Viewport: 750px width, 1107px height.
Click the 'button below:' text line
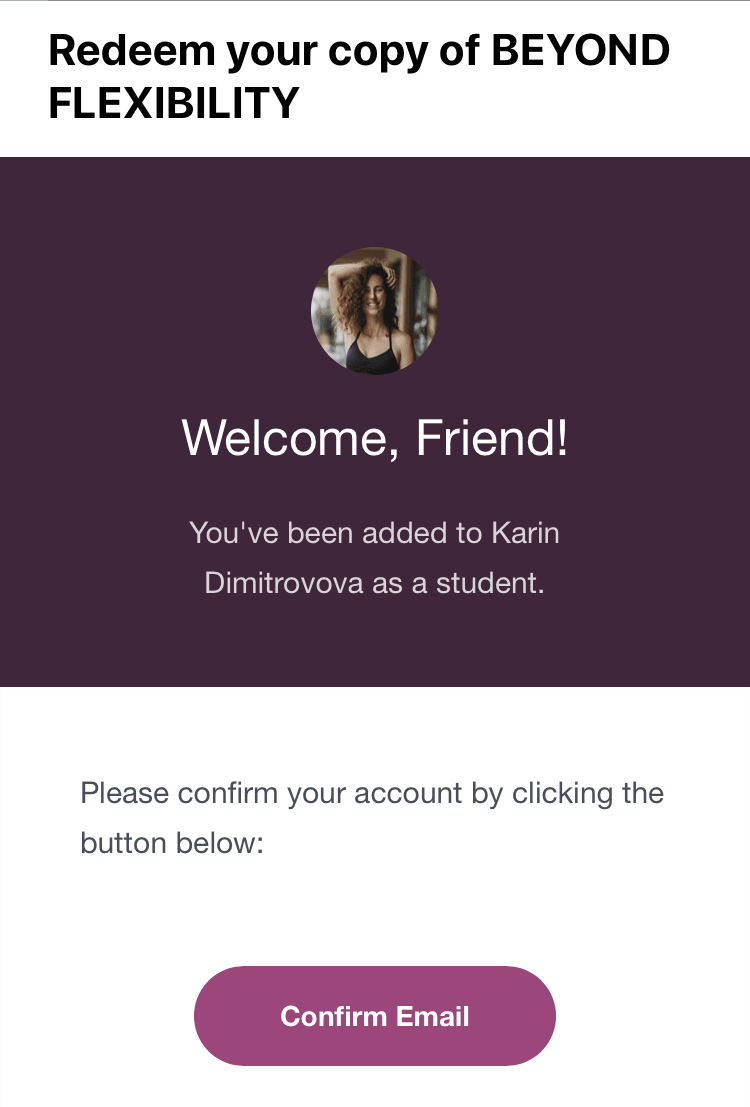pos(171,843)
